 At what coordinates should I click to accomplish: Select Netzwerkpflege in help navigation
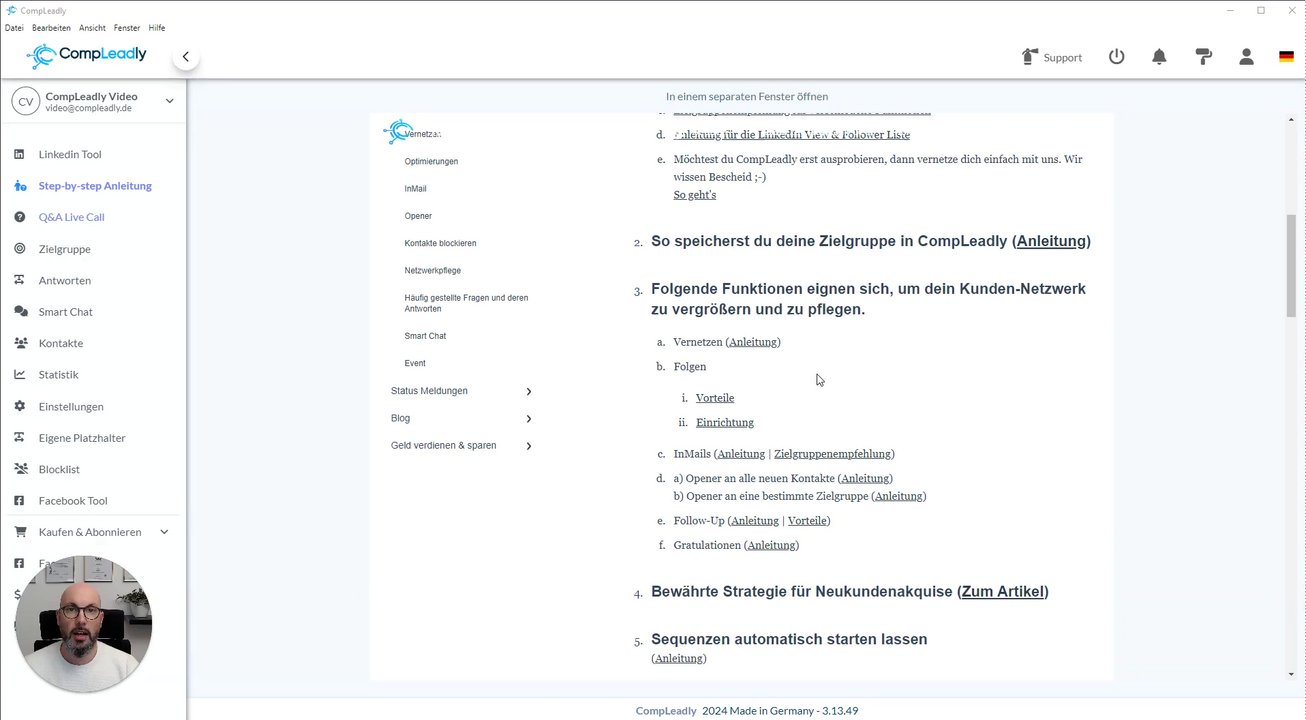[433, 271]
